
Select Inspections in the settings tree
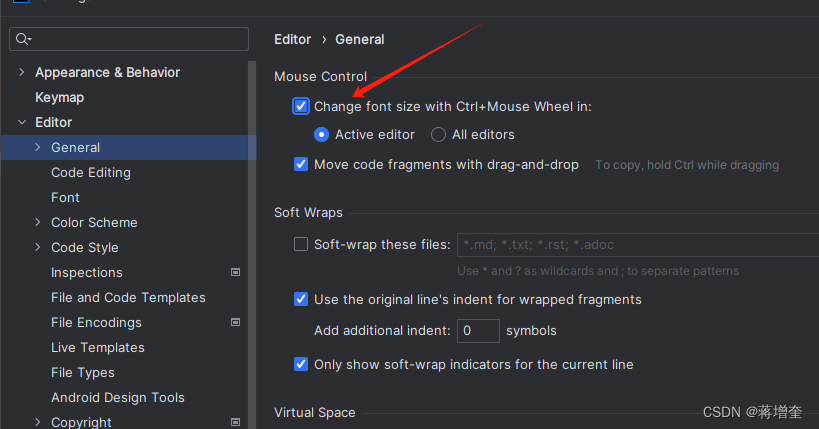(x=87, y=273)
